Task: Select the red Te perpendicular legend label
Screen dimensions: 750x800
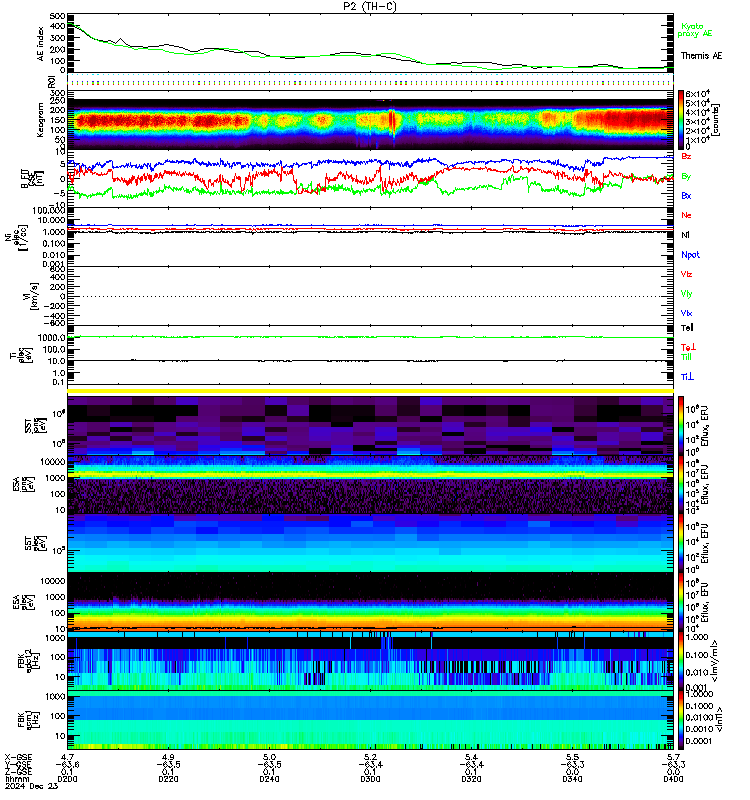Action: coord(688,347)
